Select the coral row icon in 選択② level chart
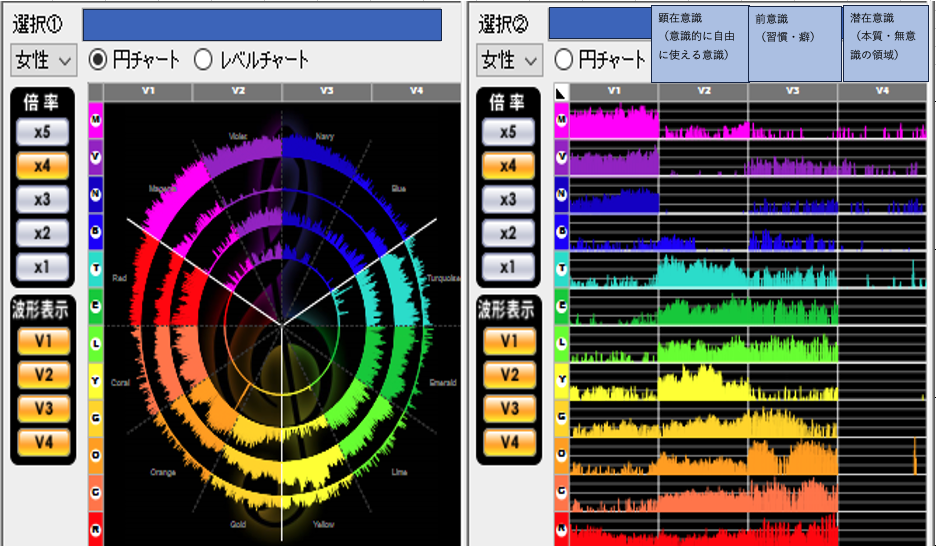 561,492
